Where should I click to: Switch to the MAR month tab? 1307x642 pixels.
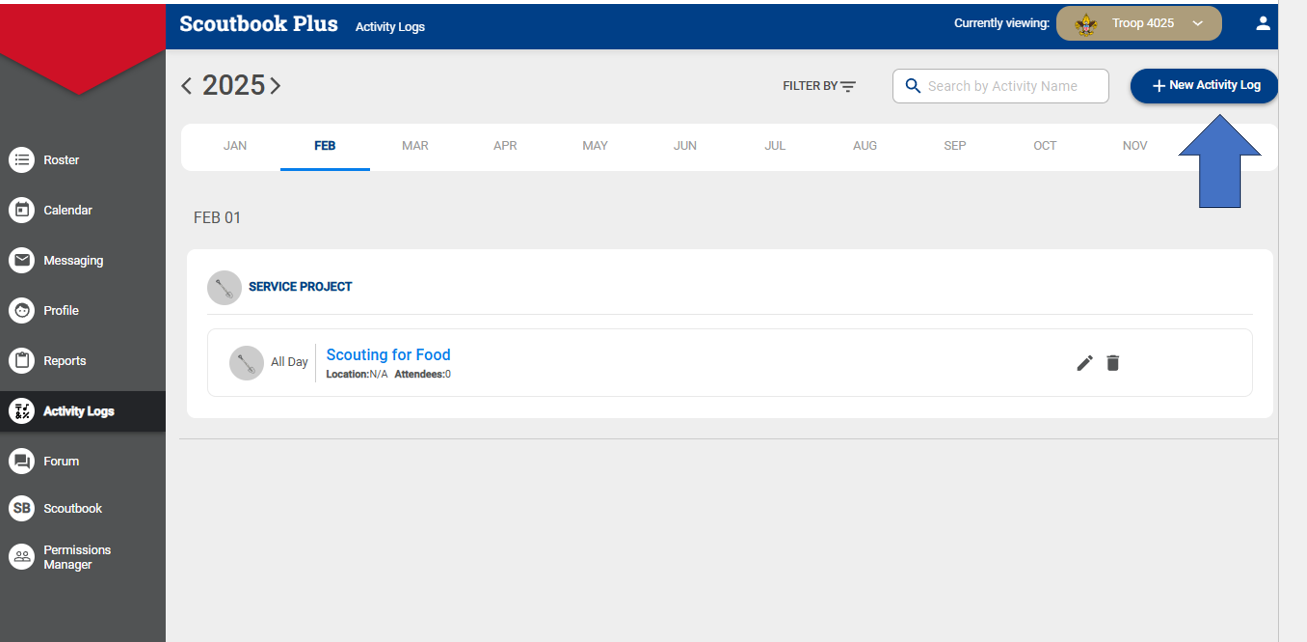415,146
